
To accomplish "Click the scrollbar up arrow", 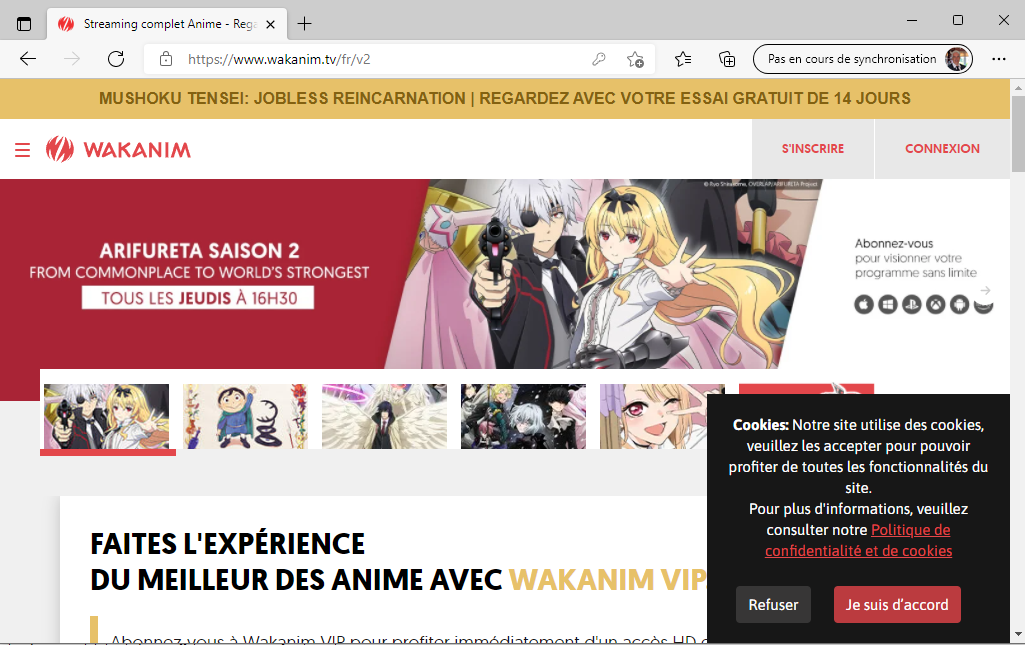I will 1018,87.
